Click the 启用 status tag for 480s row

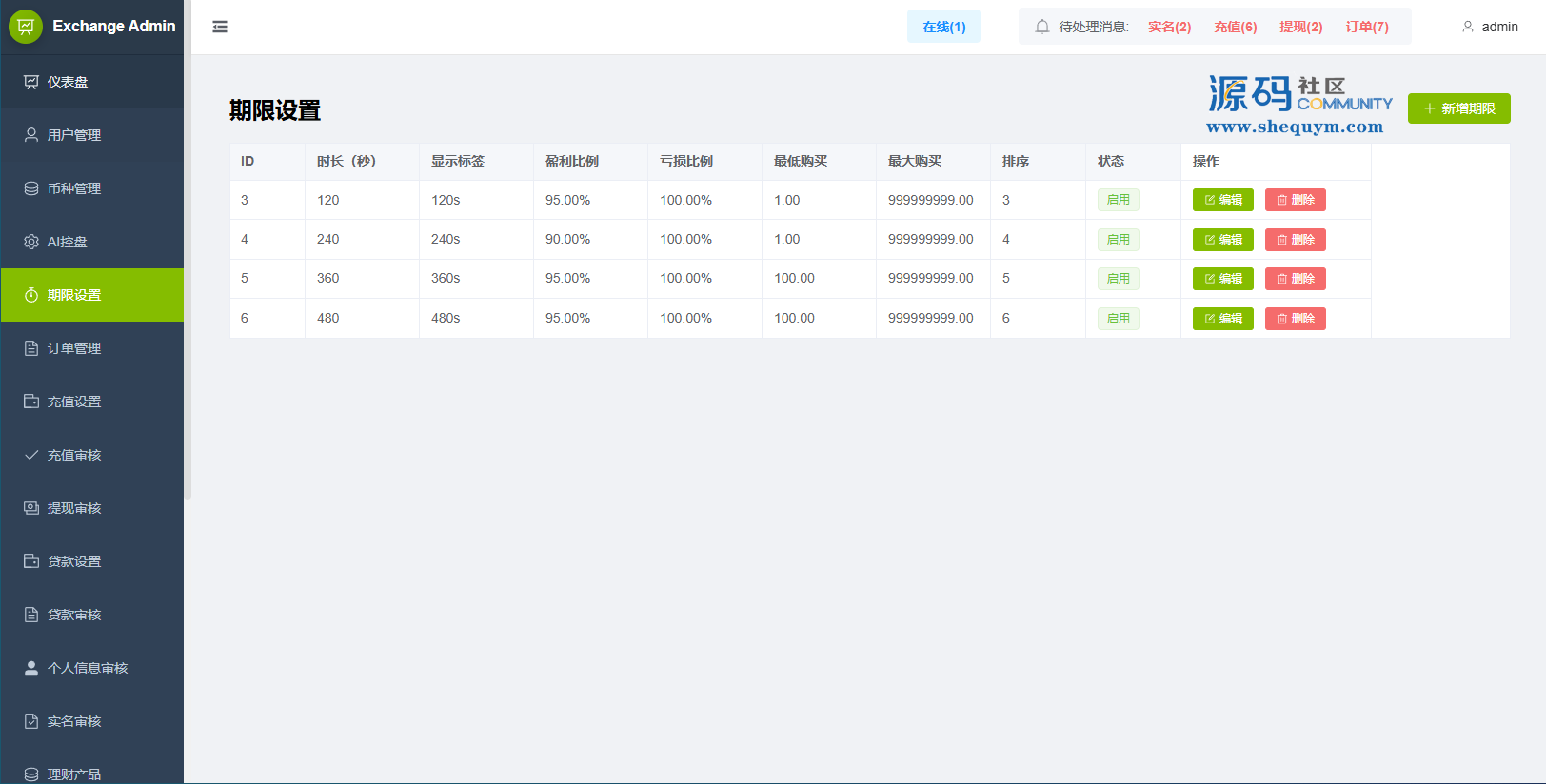tap(1119, 319)
